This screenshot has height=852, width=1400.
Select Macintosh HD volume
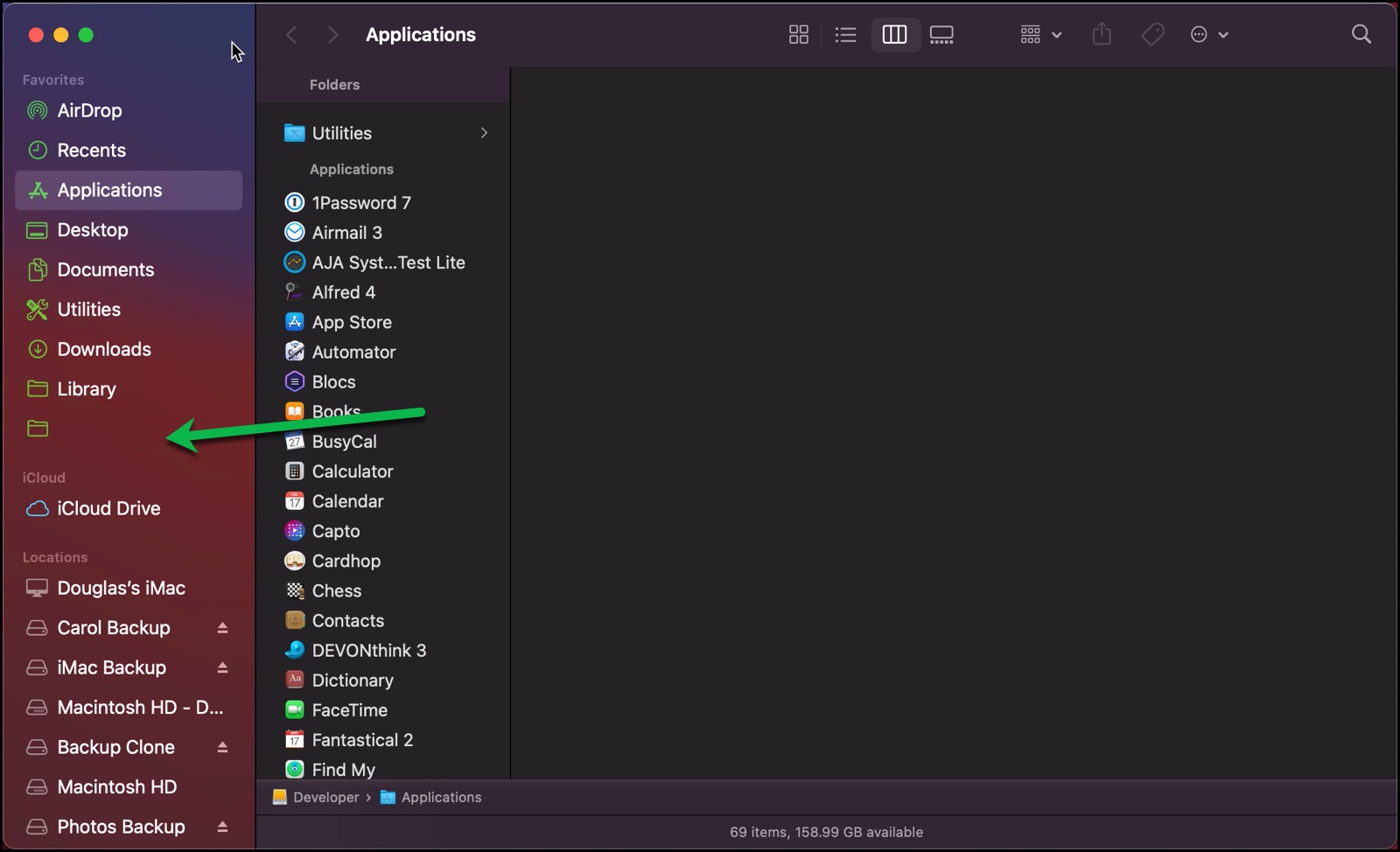(x=129, y=787)
